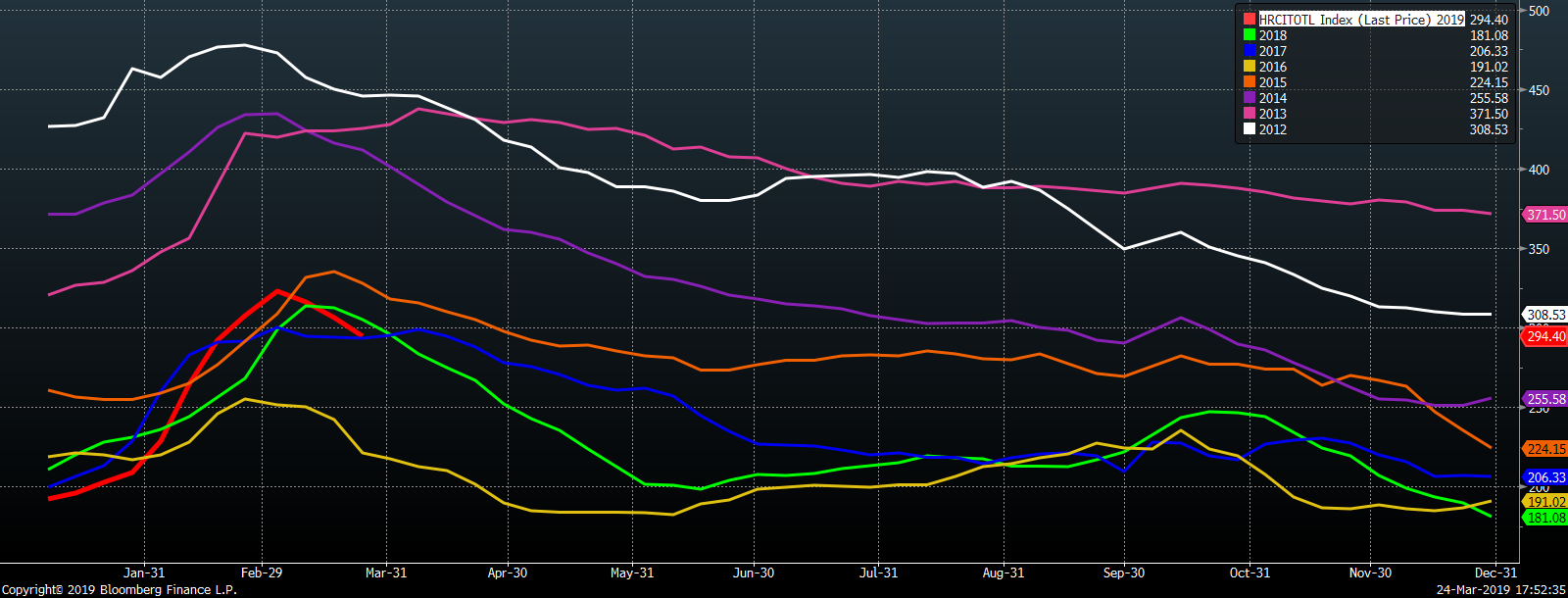This screenshot has height=598, width=1568.
Task: Click the Jun-30 date axis label
Action: 754,573
